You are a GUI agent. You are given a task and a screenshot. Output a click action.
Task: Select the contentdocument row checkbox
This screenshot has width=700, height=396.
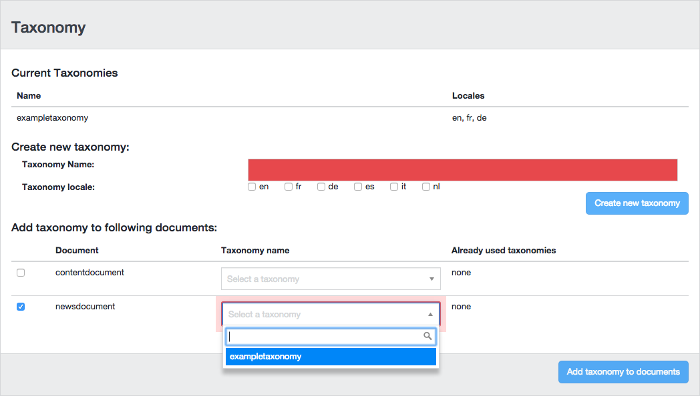pos(21,273)
